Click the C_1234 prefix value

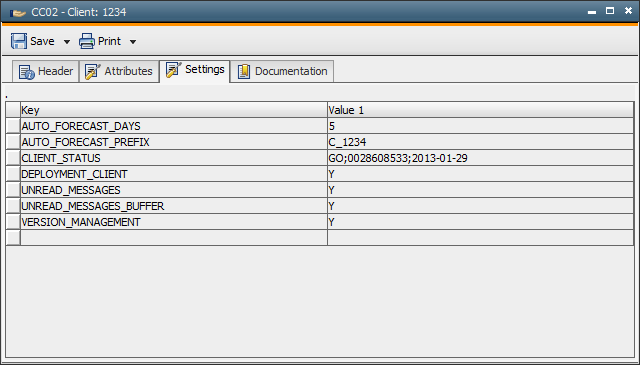pos(480,142)
